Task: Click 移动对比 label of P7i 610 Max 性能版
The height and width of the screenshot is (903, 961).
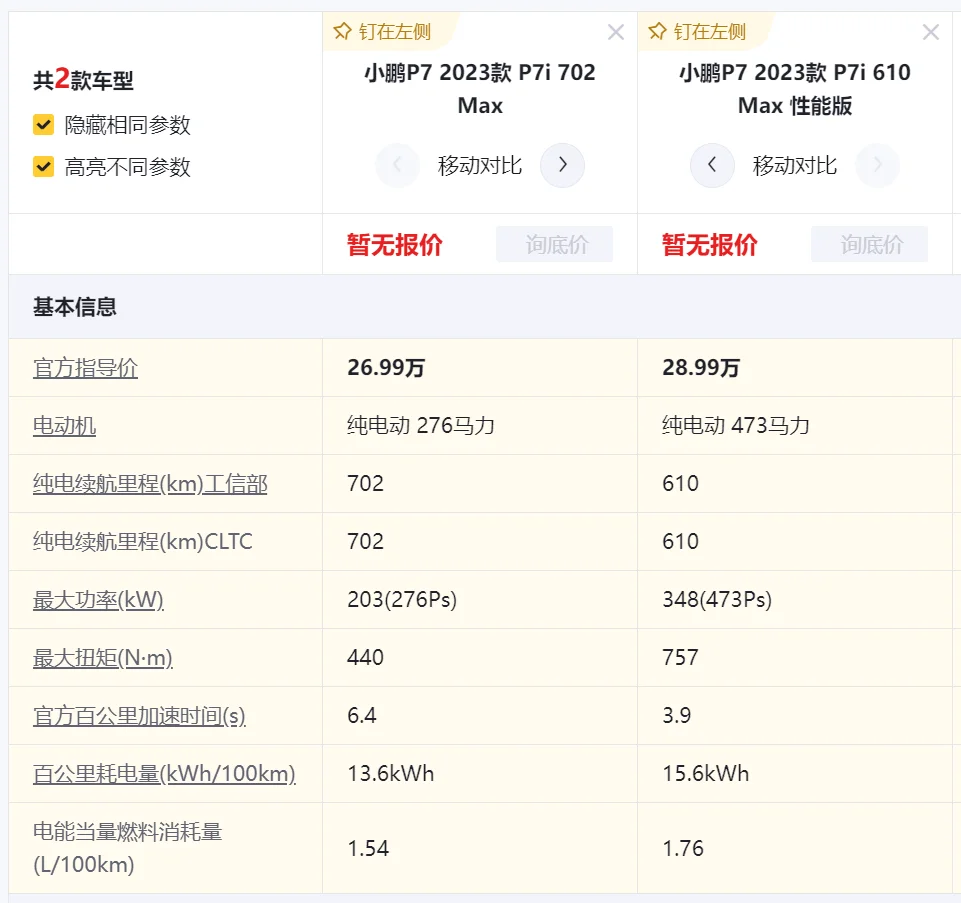Action: [x=795, y=166]
